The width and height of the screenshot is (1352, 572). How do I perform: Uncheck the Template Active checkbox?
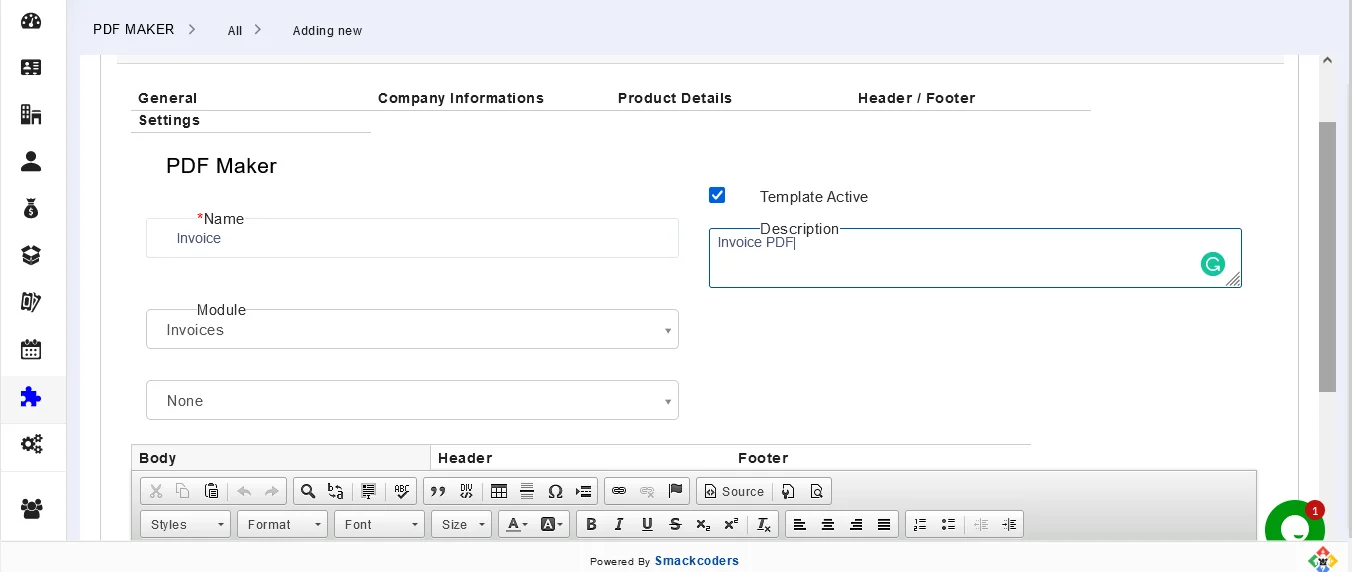[x=717, y=195]
